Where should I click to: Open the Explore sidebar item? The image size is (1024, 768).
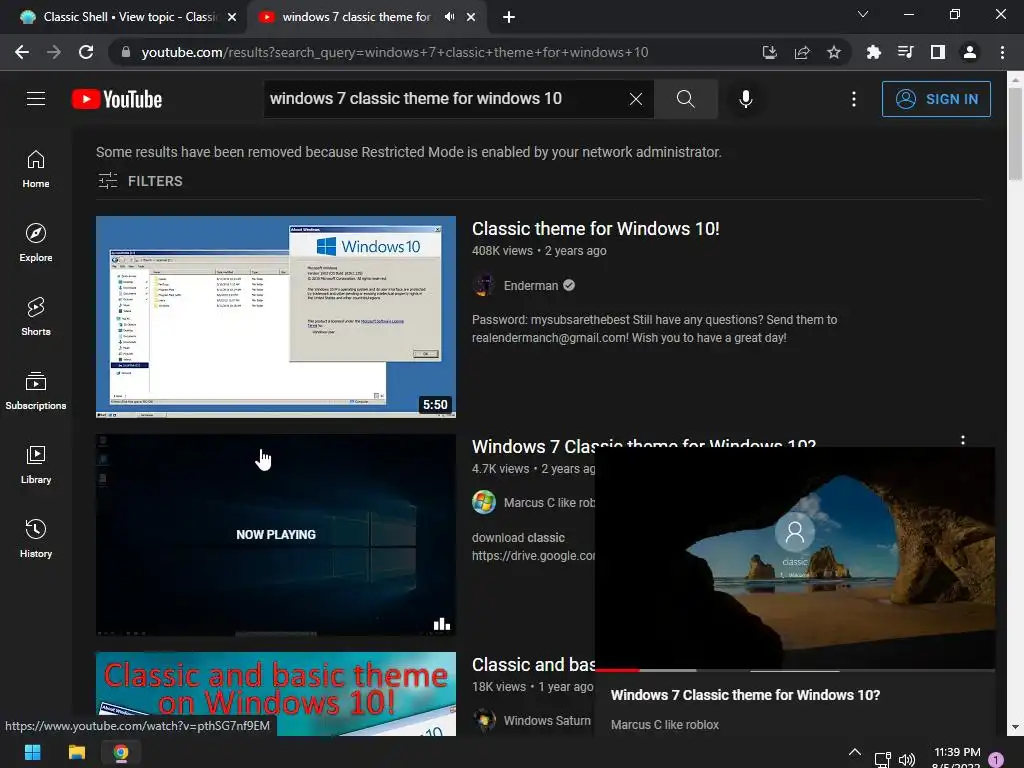point(36,243)
